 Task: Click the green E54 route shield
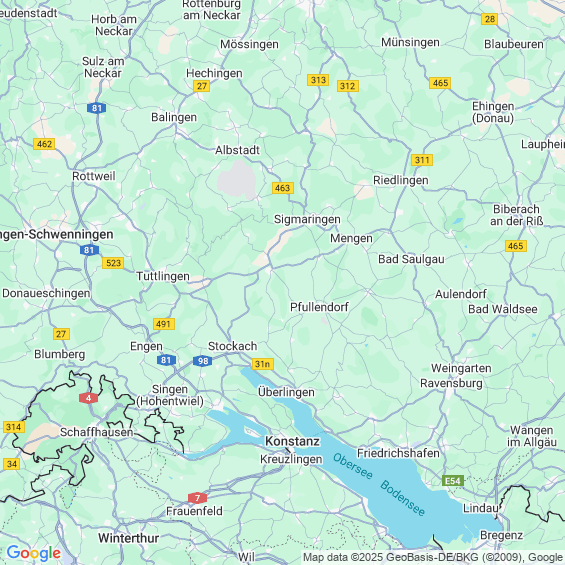(x=453, y=481)
